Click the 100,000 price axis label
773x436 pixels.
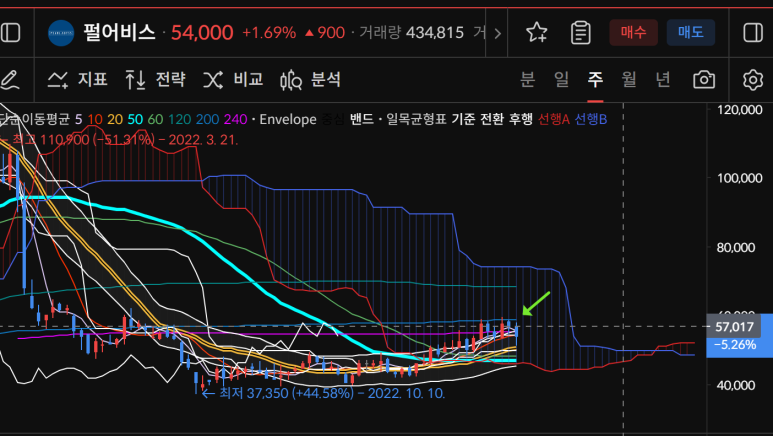click(739, 178)
